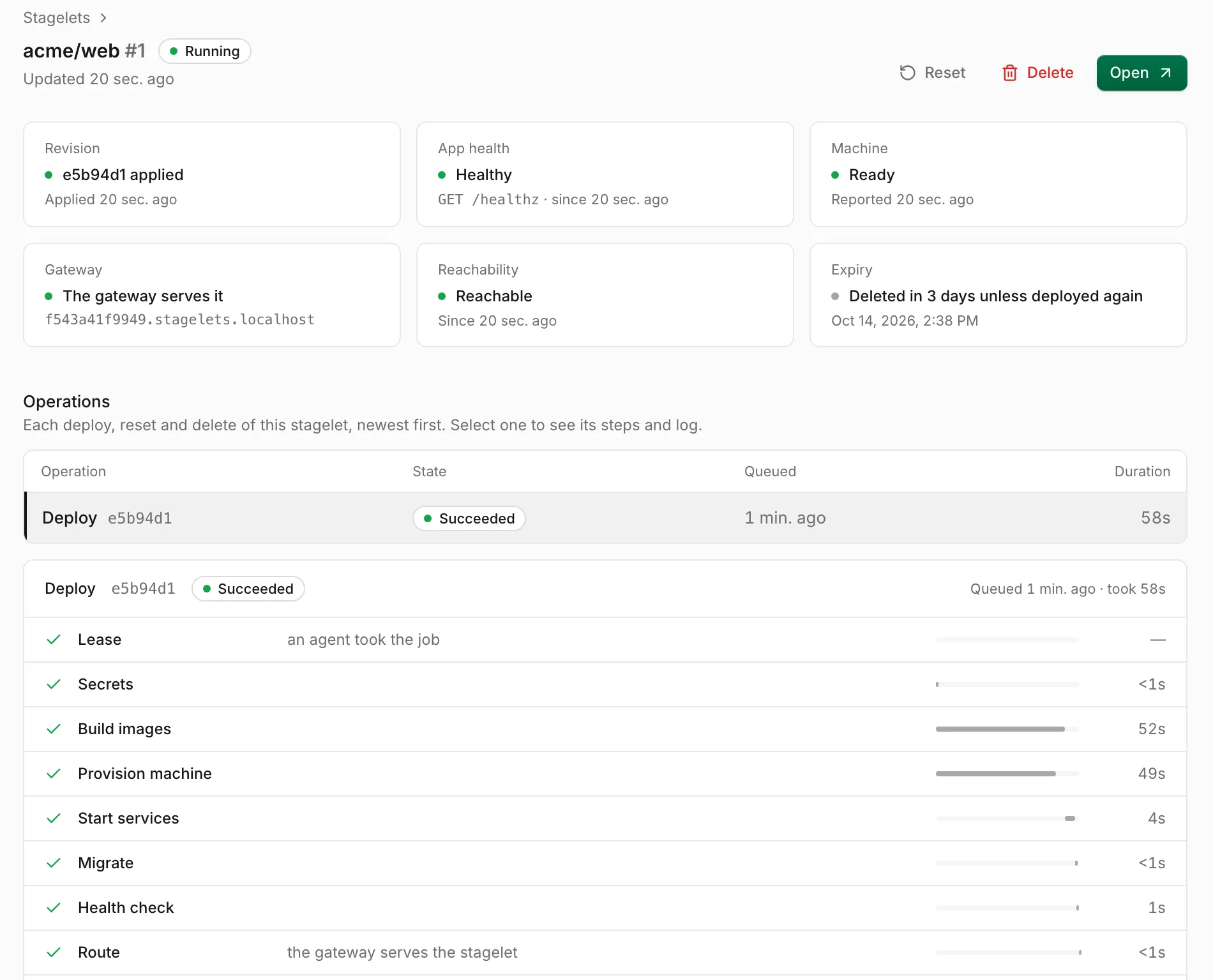Click the Operation column header
The height and width of the screenshot is (980, 1213).
pos(73,471)
